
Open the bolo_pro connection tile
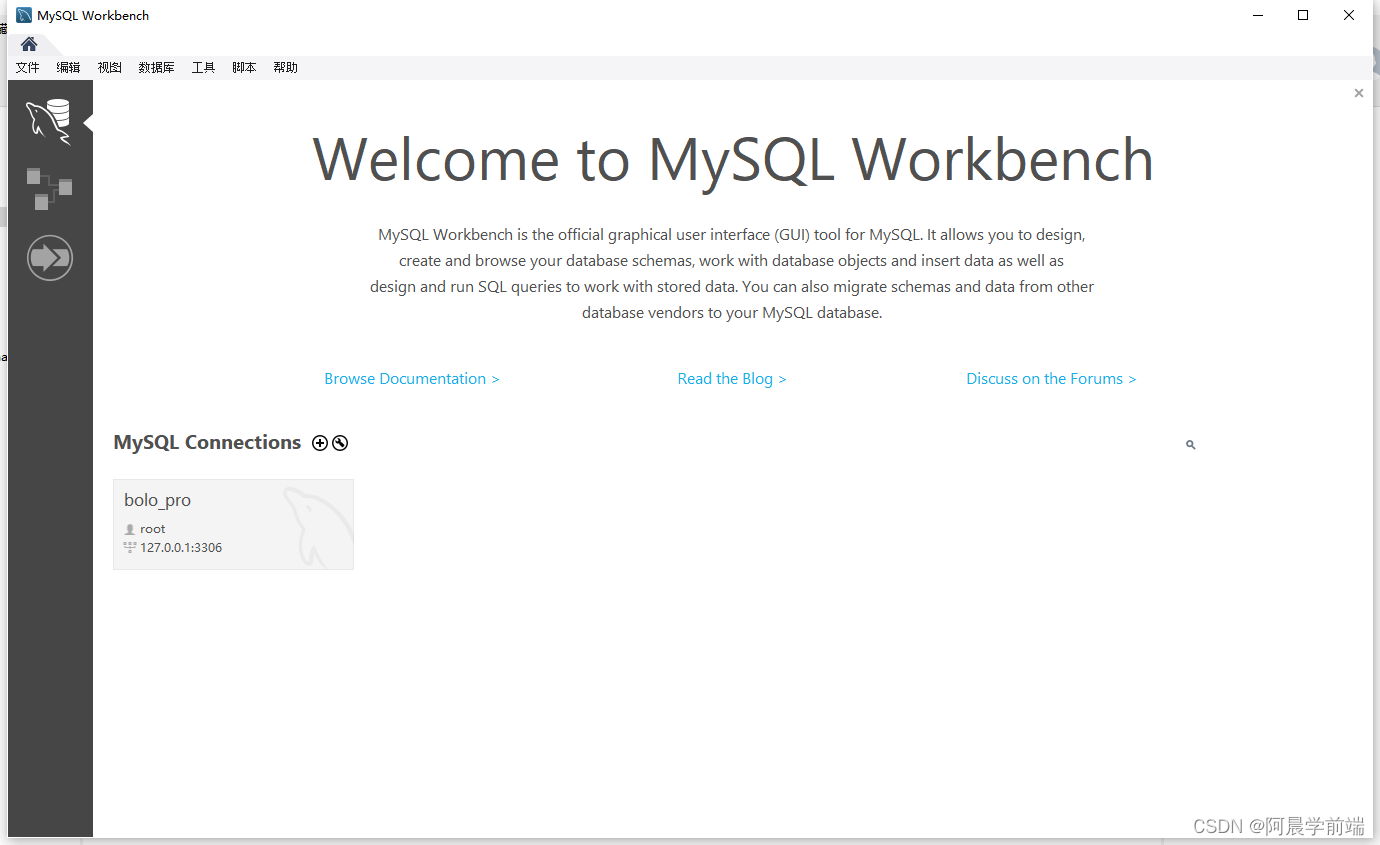click(233, 524)
